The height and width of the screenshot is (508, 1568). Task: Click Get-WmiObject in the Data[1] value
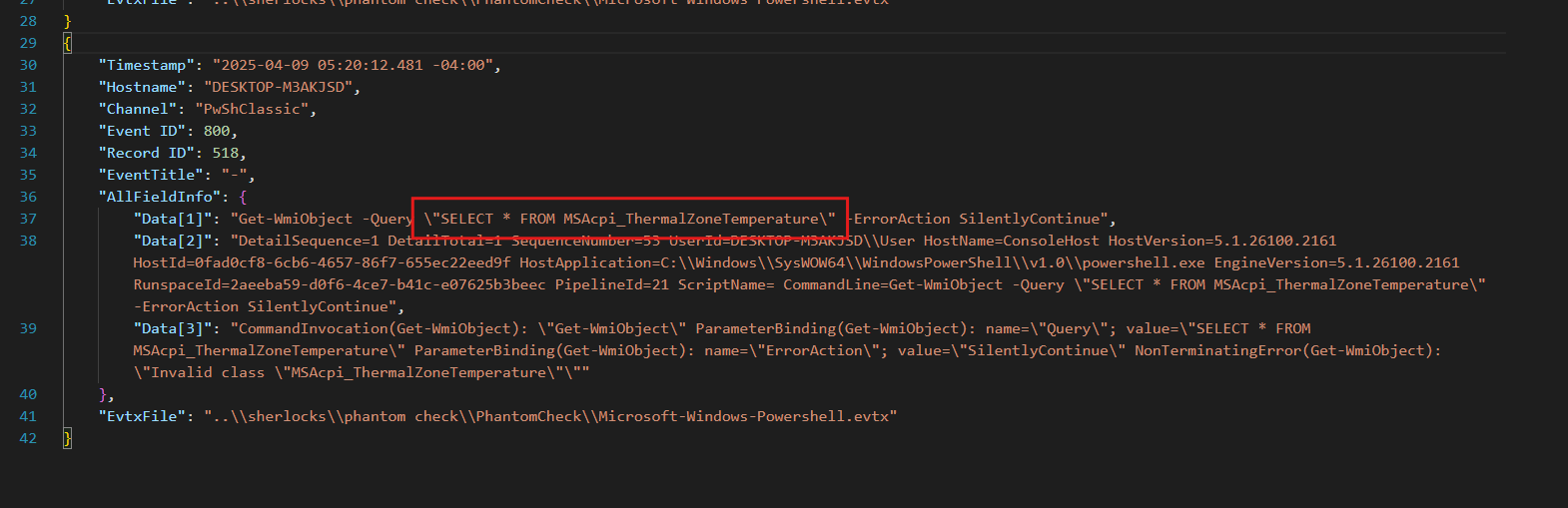pos(296,219)
